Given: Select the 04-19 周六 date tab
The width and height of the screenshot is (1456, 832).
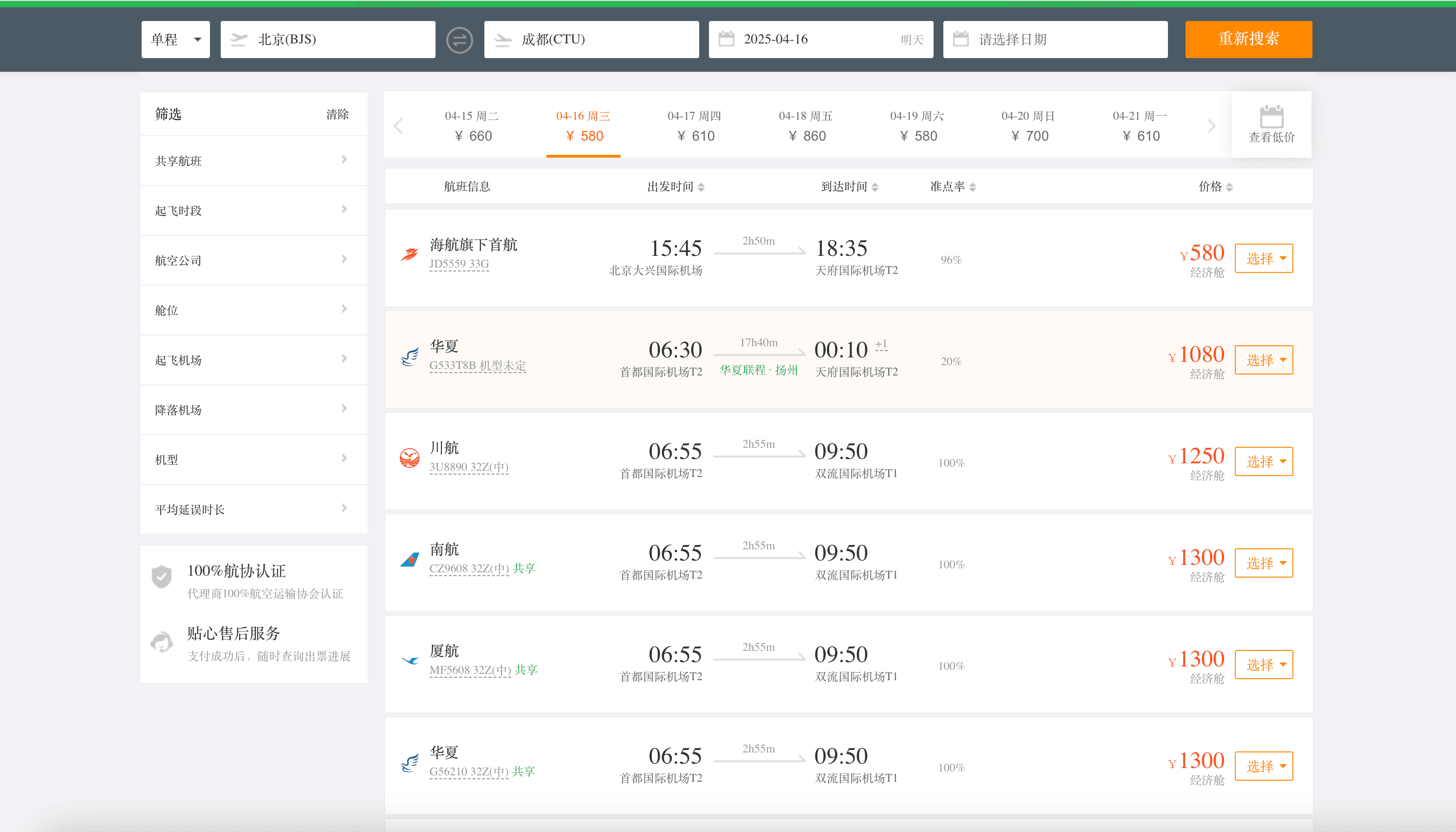Looking at the screenshot, I should [x=917, y=125].
